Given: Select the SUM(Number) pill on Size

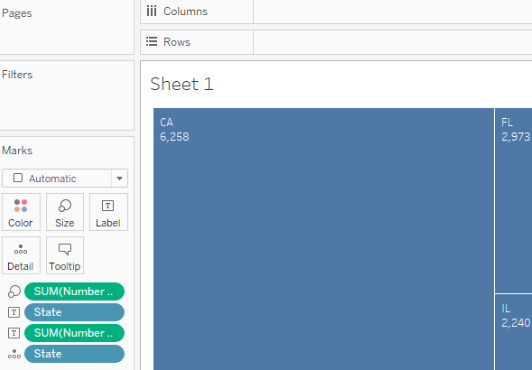Looking at the screenshot, I should [x=74, y=292].
